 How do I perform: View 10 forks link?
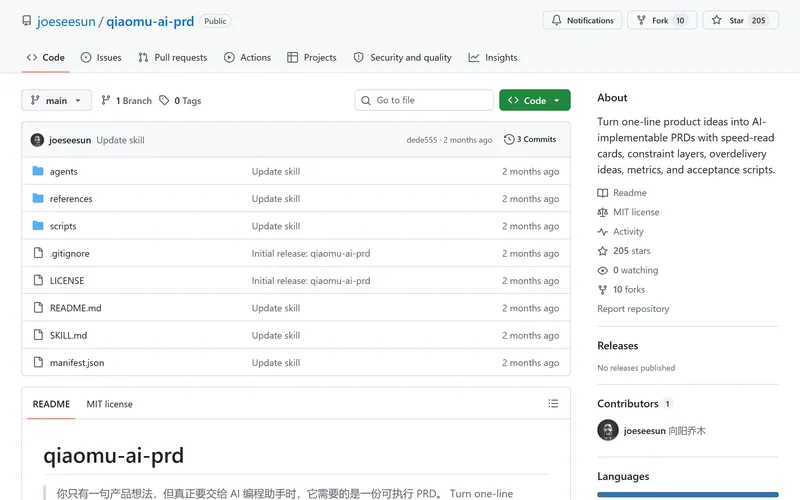coord(621,290)
